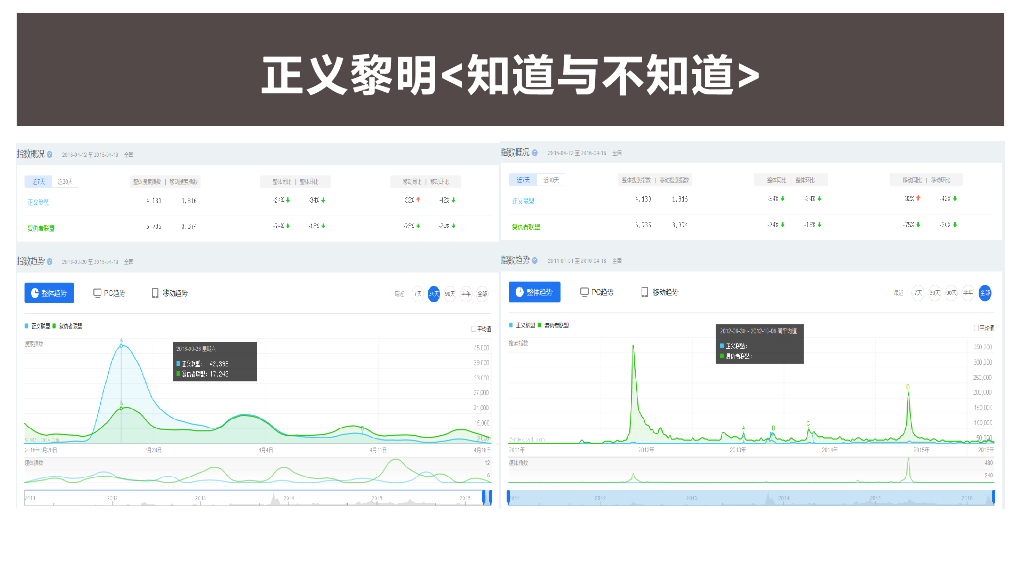This screenshot has height=576, width=1024.
Task: Switch to 近7天 tab in left overview
Action: (x=39, y=182)
